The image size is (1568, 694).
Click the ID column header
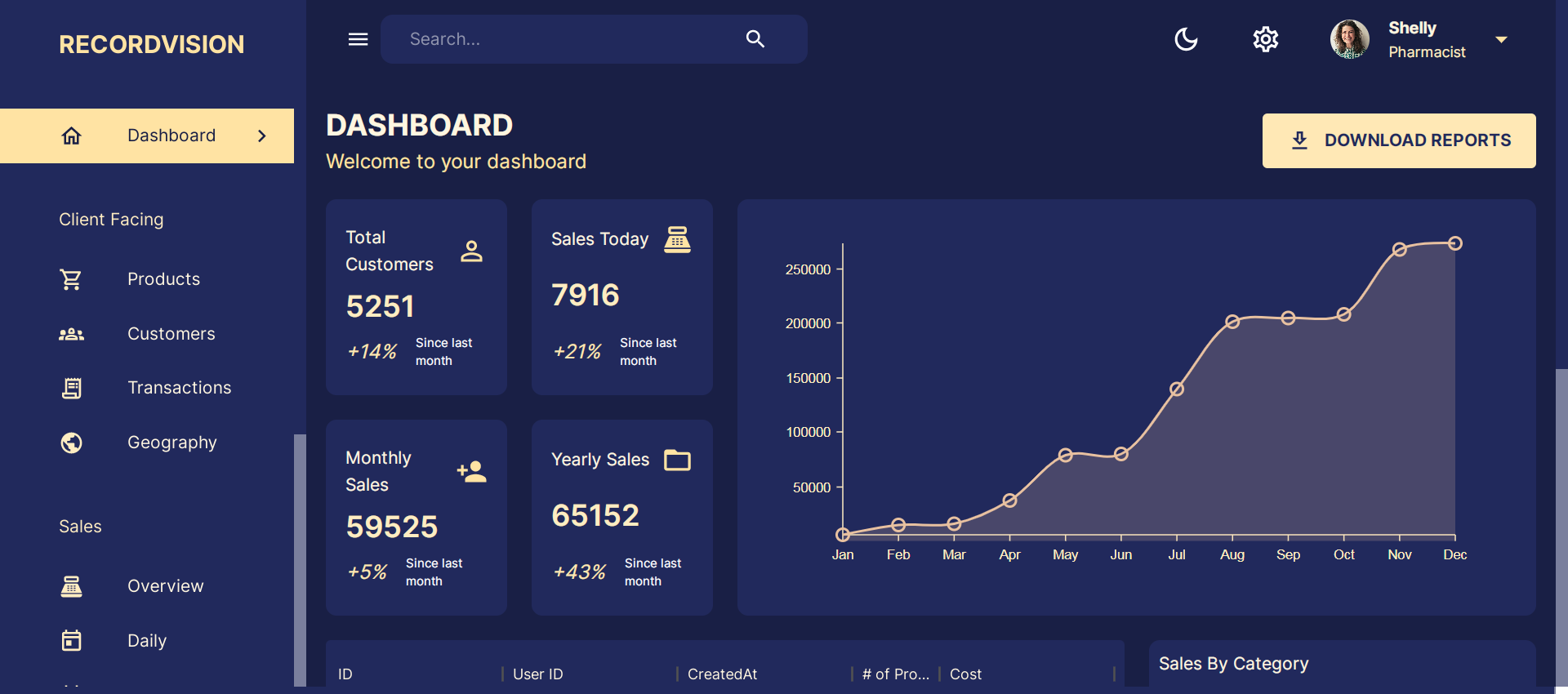[x=345, y=674]
